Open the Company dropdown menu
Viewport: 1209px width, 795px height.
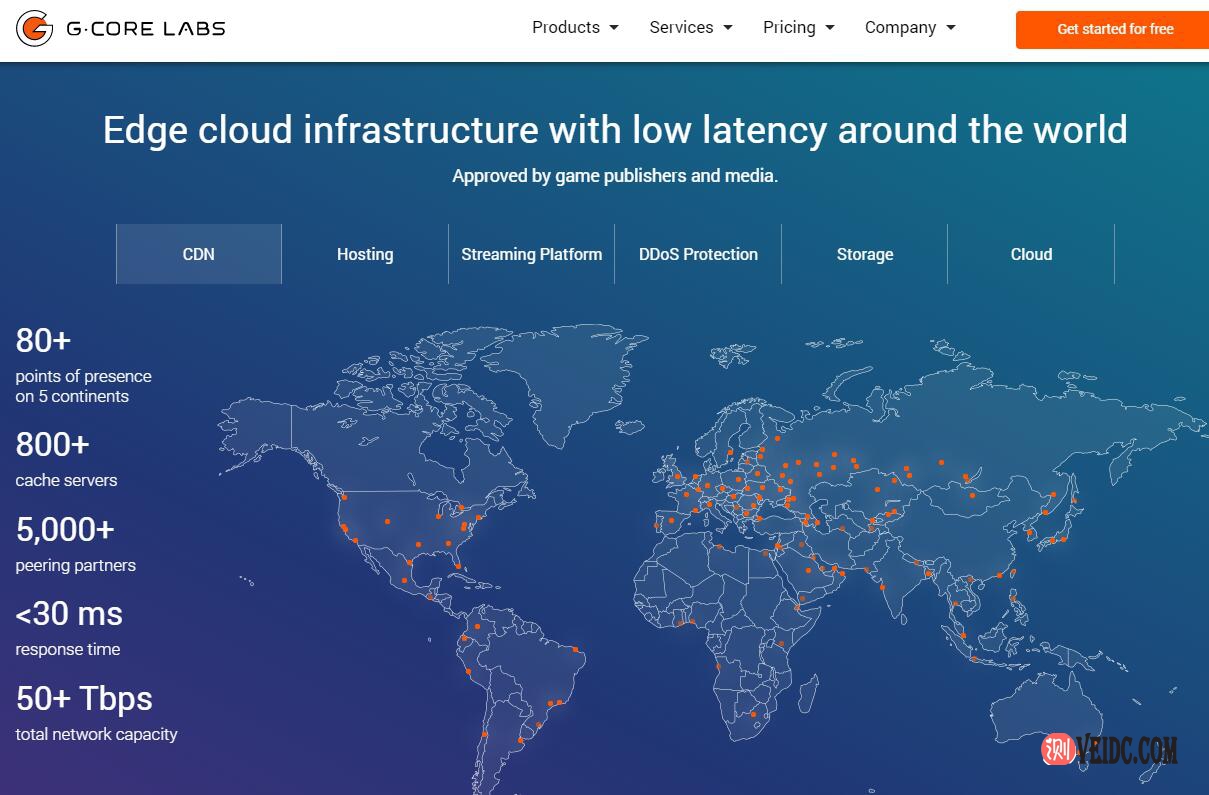(909, 28)
